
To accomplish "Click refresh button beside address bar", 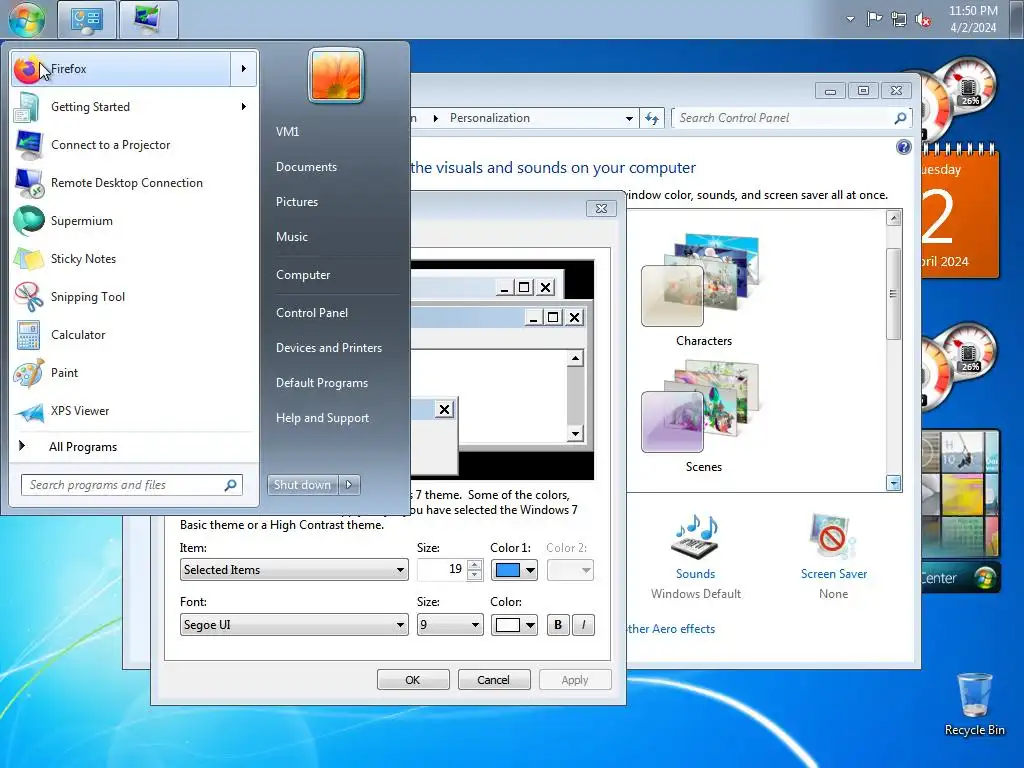I will [652, 118].
